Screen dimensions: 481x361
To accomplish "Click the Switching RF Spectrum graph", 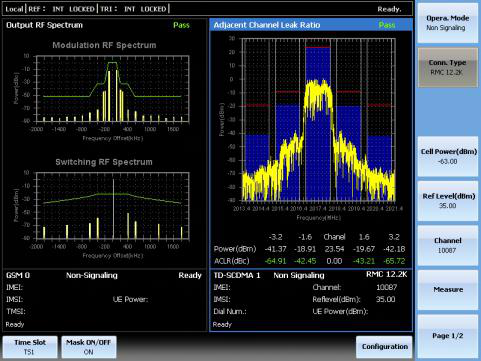I will pyautogui.click(x=113, y=206).
